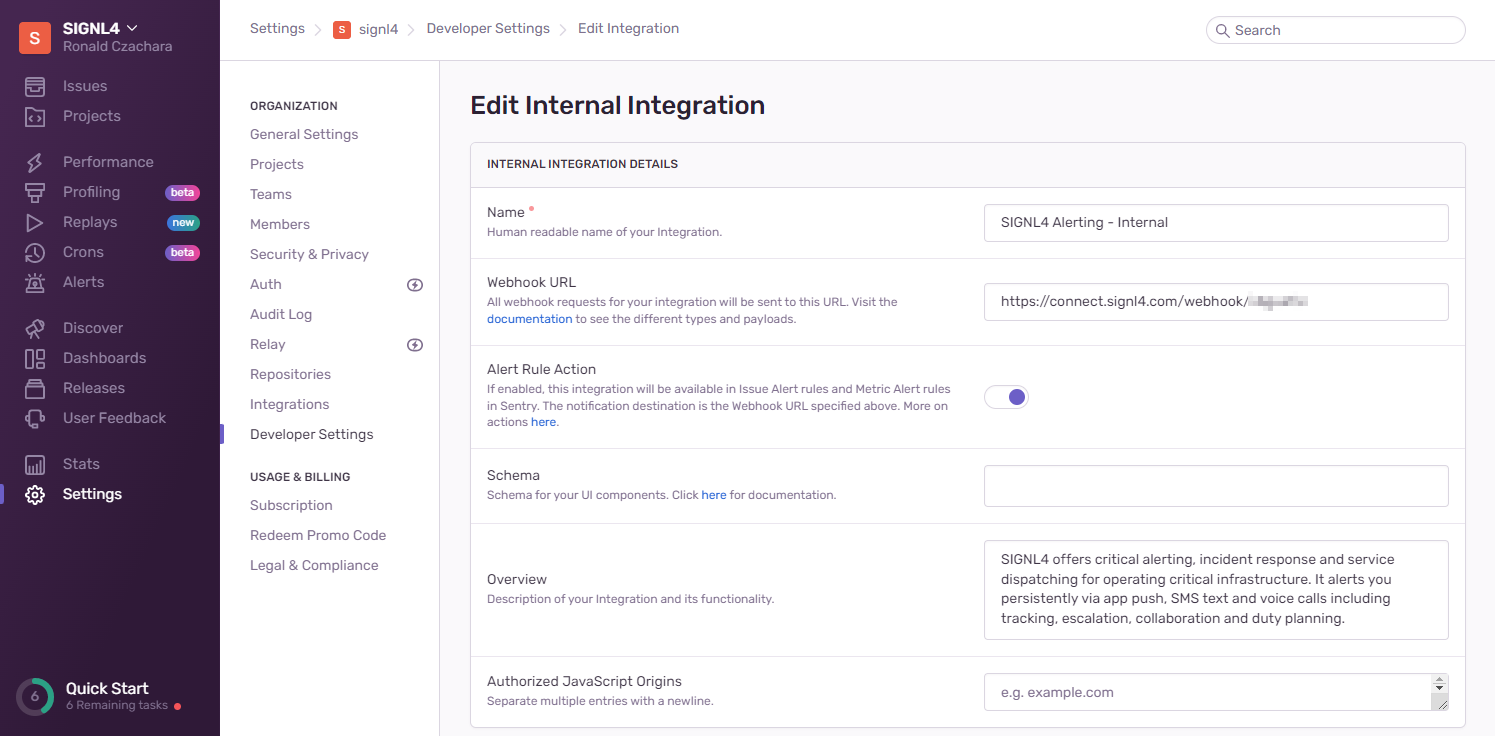Viewport: 1495px width, 736px height.
Task: Click the signl4 avatar icon in breadcrumbs
Action: [x=342, y=30]
